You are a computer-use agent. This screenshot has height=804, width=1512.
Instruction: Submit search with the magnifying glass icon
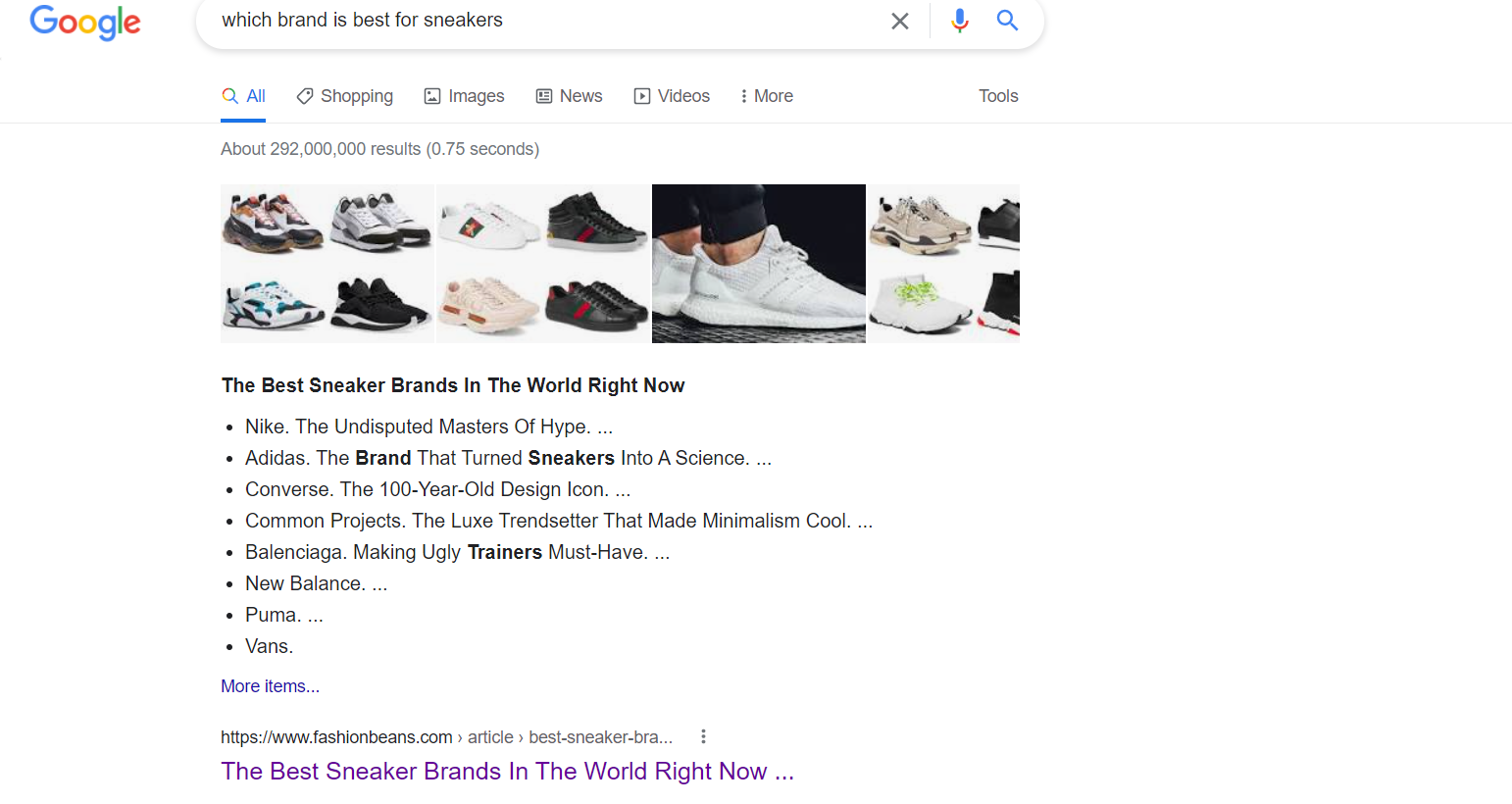pos(1007,20)
